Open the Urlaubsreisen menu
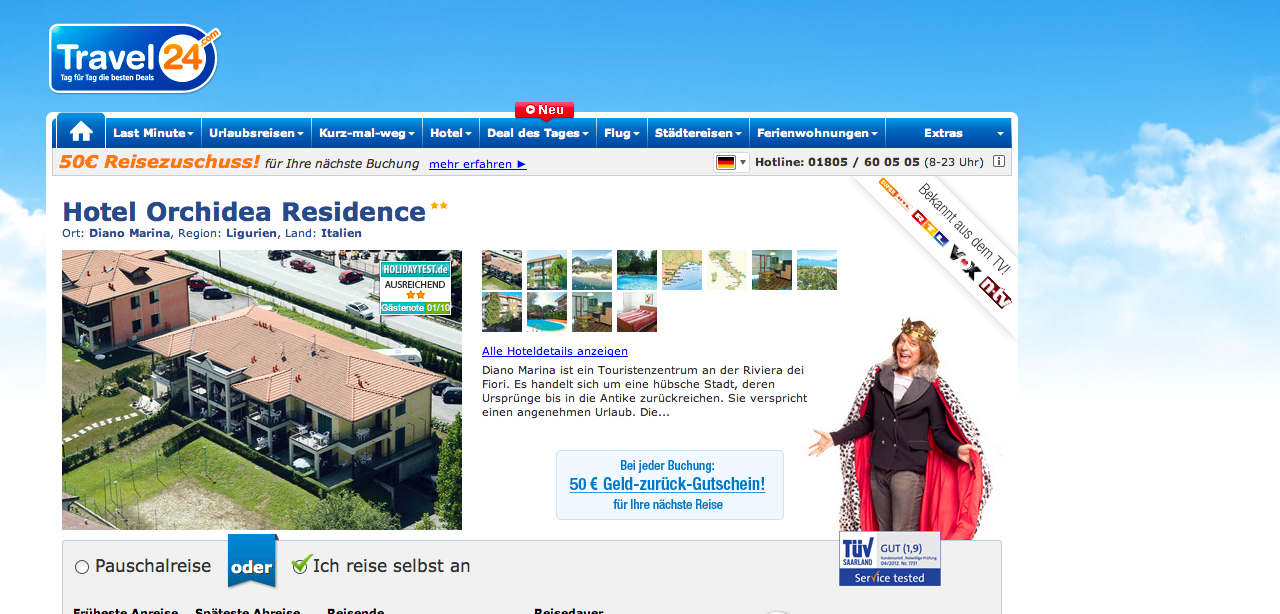Viewport: 1280px width, 614px height. [x=257, y=133]
